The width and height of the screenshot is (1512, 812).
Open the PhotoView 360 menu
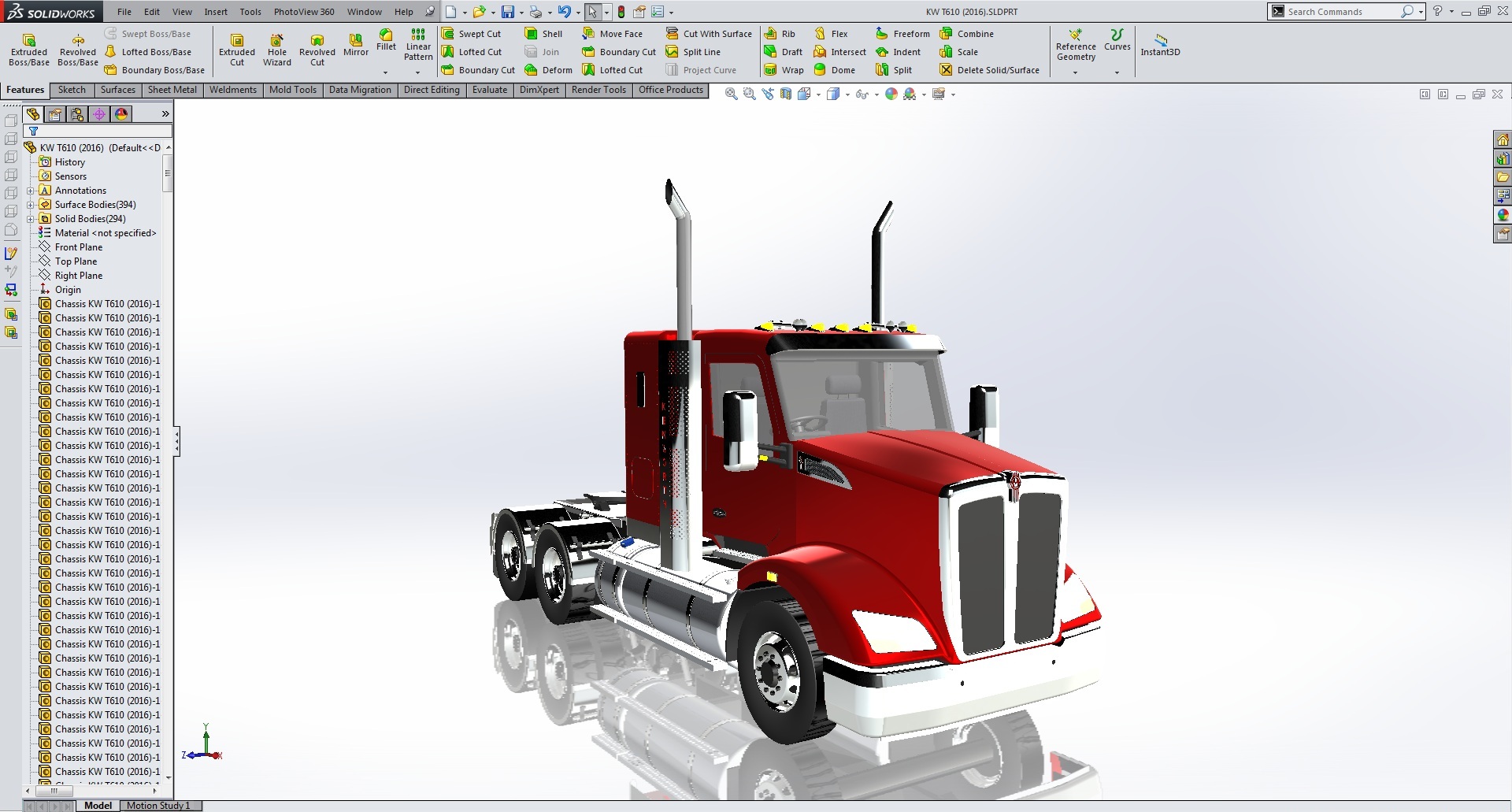coord(304,12)
